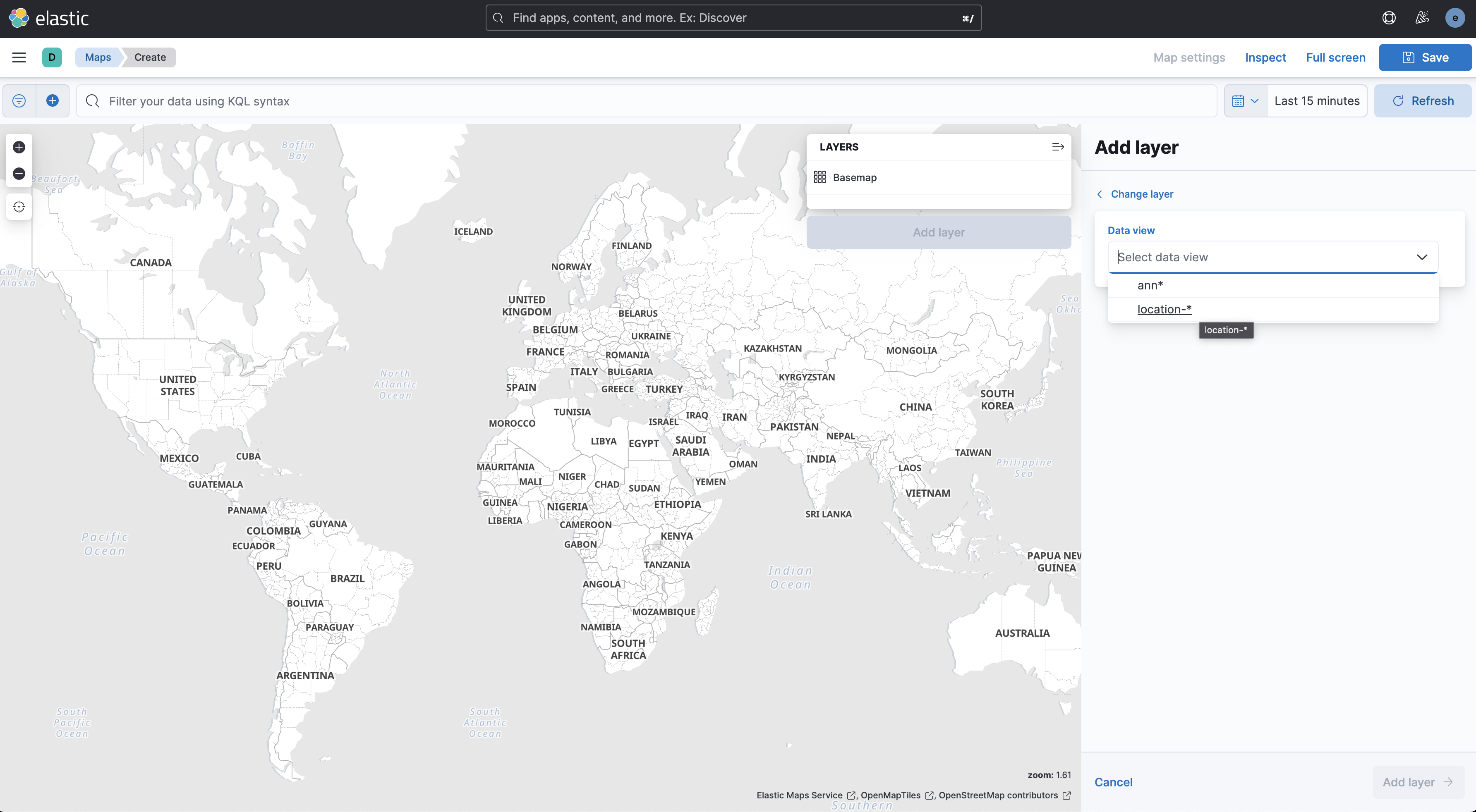Add a filter with plus icon
Viewport: 1476px width, 812px height.
pyautogui.click(x=53, y=101)
